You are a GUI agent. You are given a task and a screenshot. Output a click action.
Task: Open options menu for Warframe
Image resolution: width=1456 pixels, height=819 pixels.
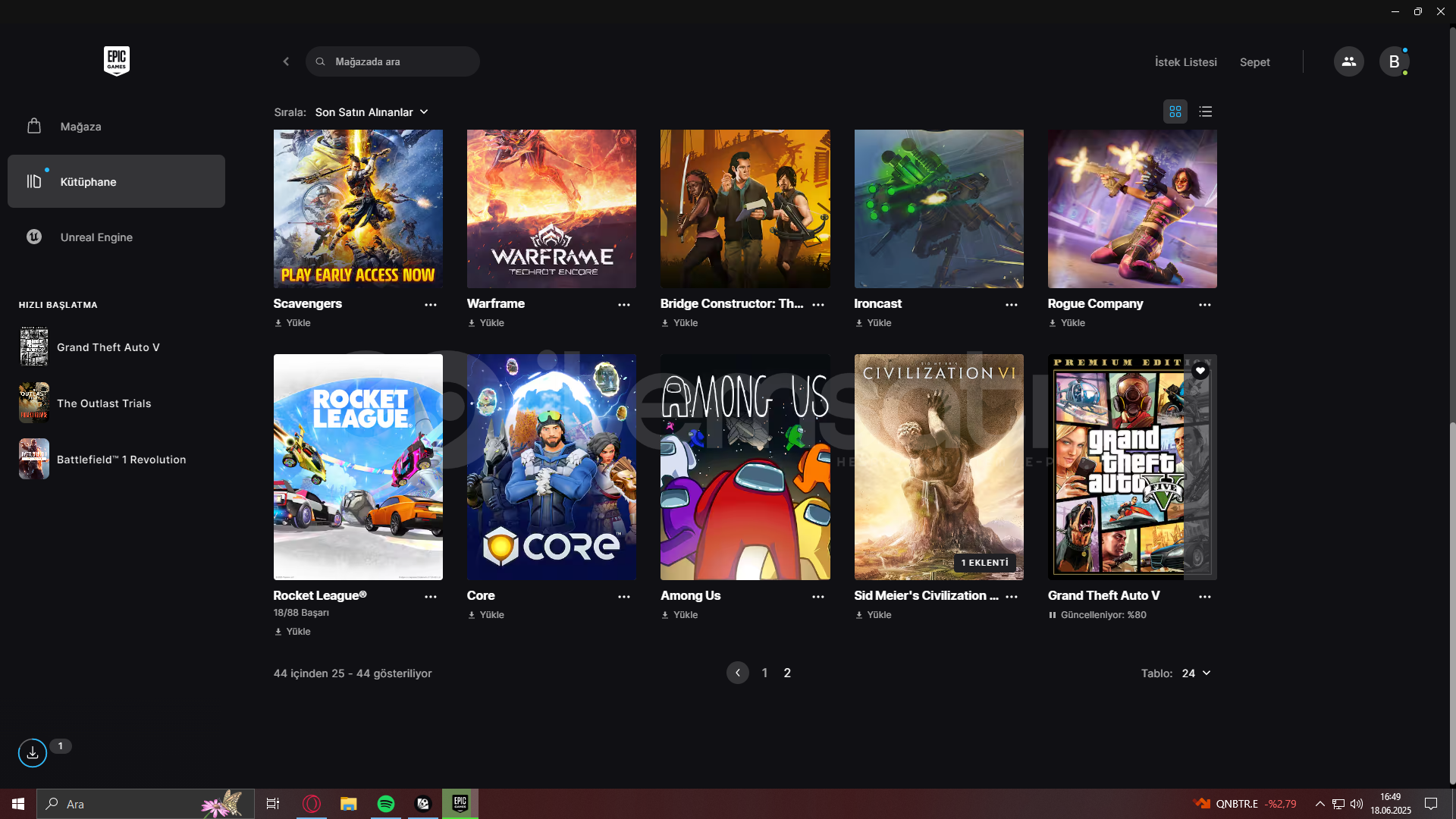coord(624,304)
